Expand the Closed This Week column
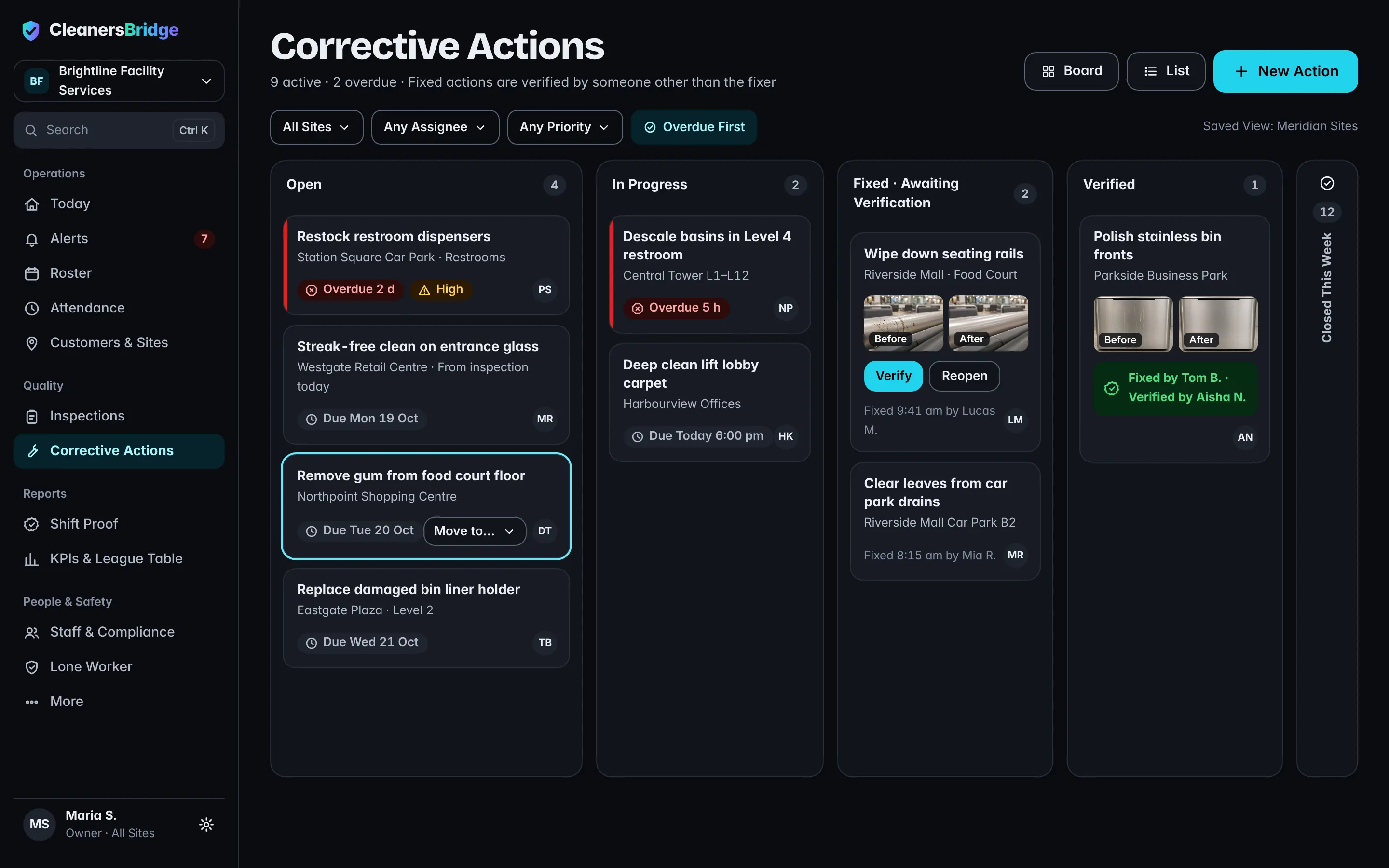1389x868 pixels. click(1327, 468)
